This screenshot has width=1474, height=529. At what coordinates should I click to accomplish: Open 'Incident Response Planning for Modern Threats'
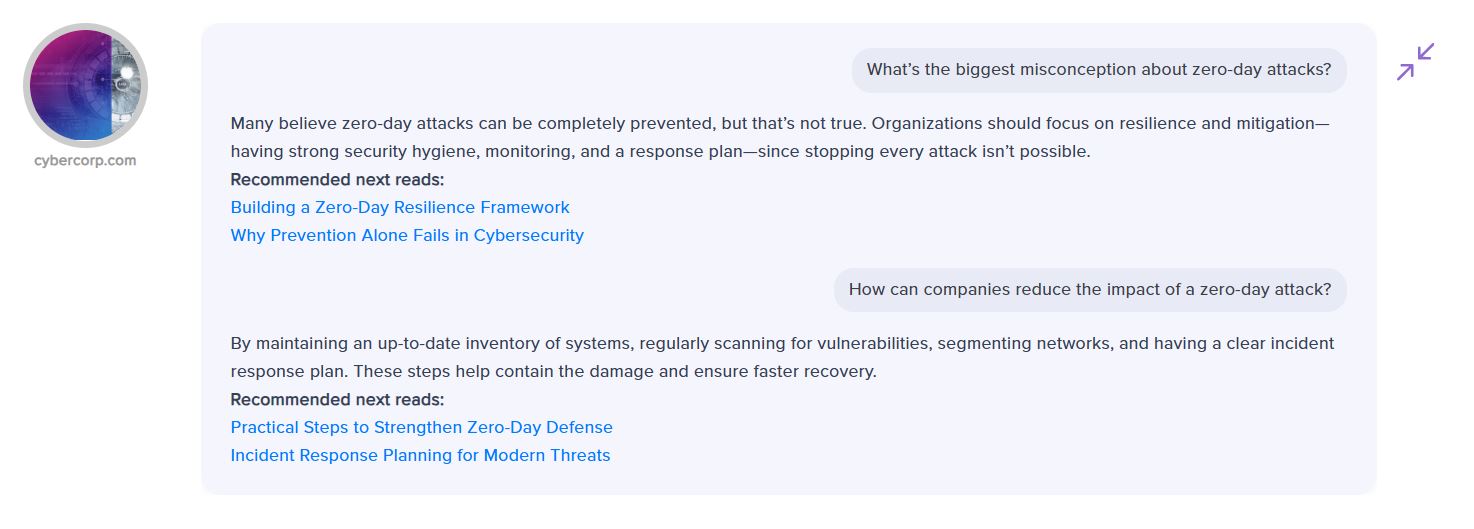pos(420,455)
